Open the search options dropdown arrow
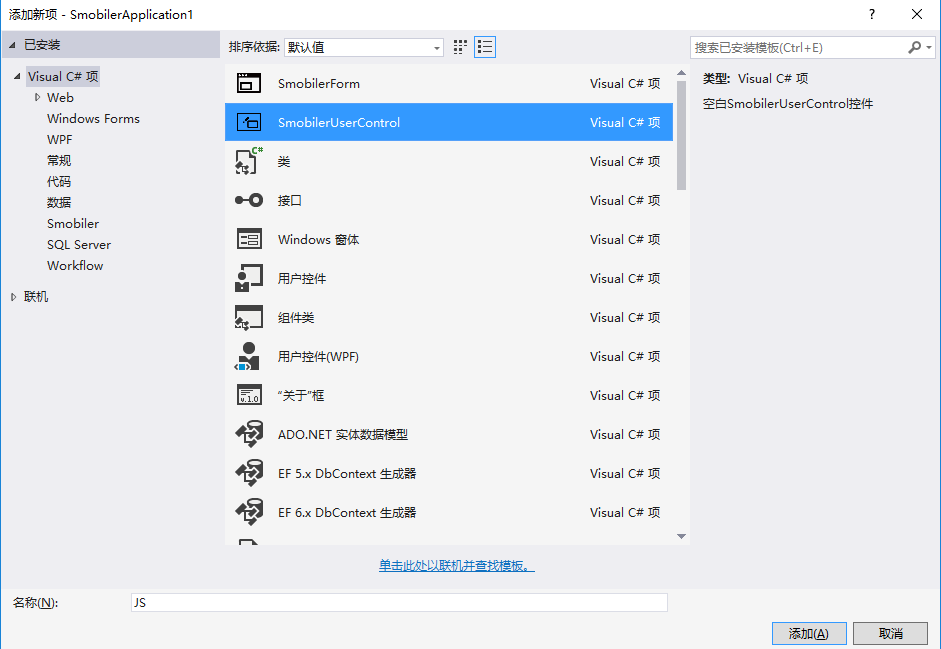941x649 pixels. pyautogui.click(x=929, y=47)
